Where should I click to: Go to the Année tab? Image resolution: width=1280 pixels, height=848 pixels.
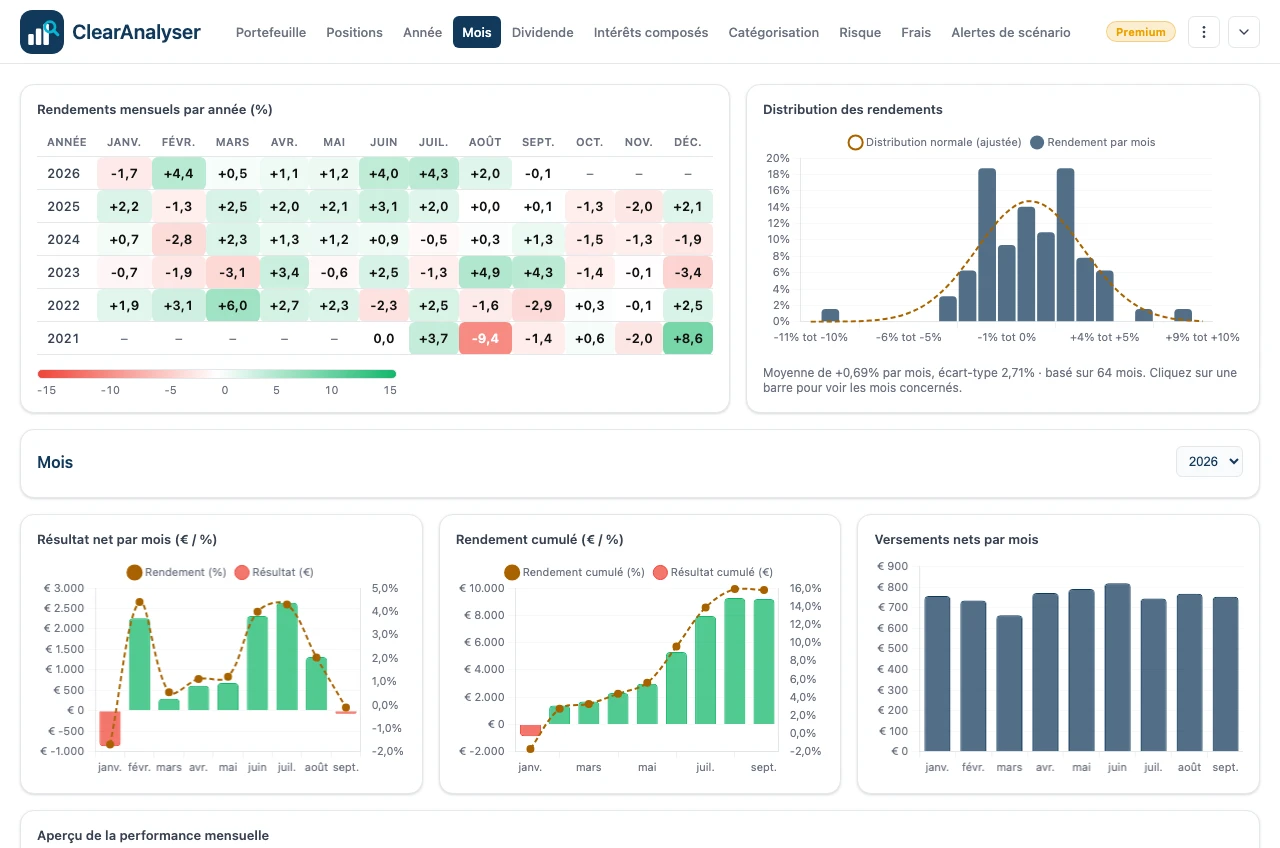[422, 32]
